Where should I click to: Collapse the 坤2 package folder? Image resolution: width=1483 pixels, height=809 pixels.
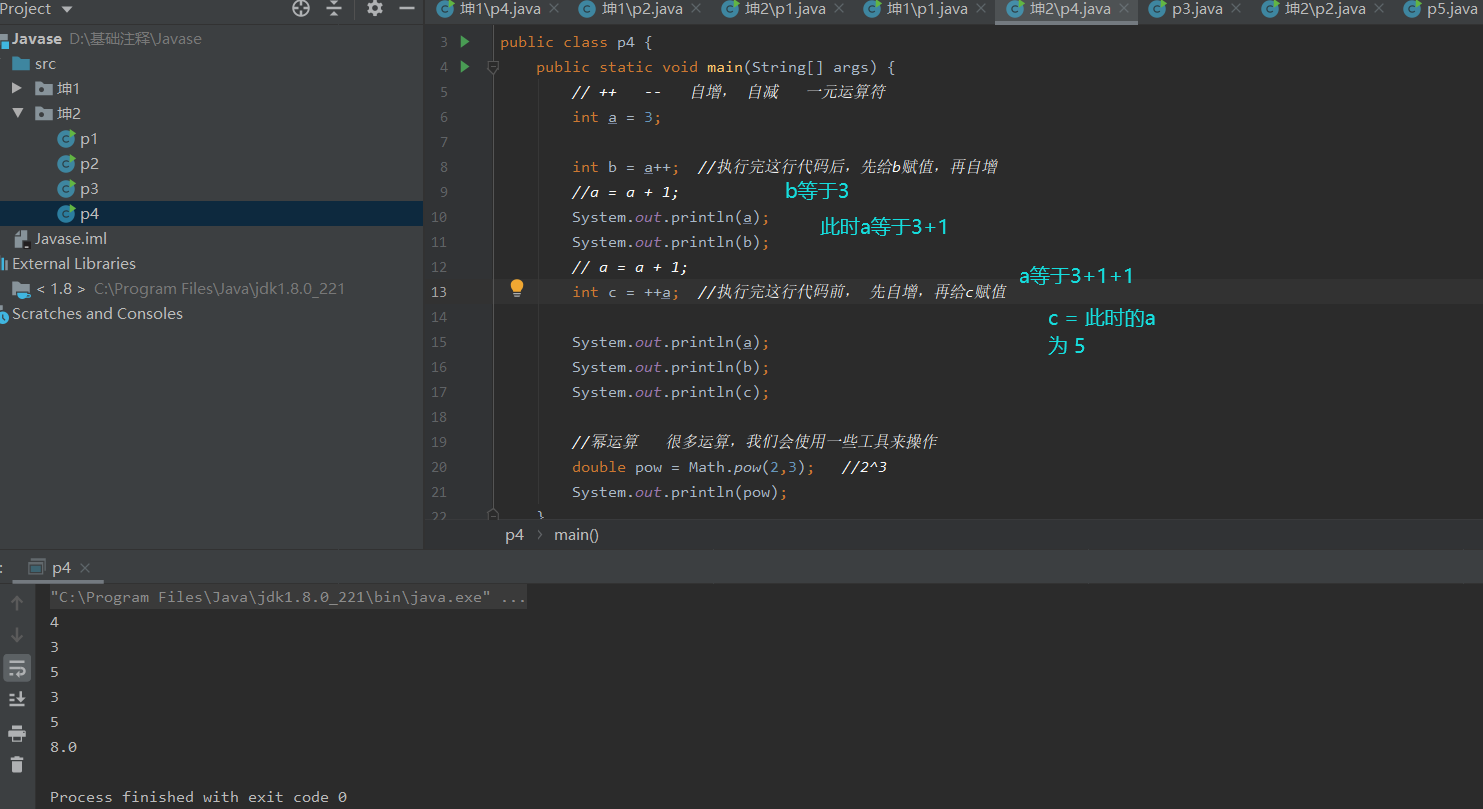point(17,113)
